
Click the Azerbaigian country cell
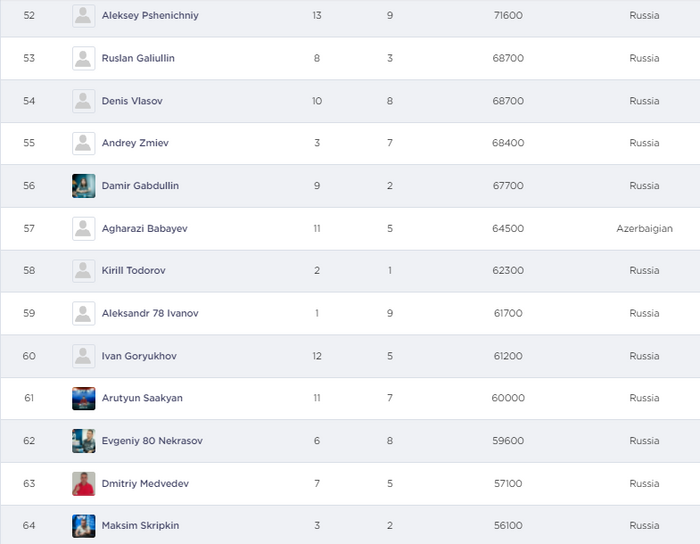[x=644, y=228]
